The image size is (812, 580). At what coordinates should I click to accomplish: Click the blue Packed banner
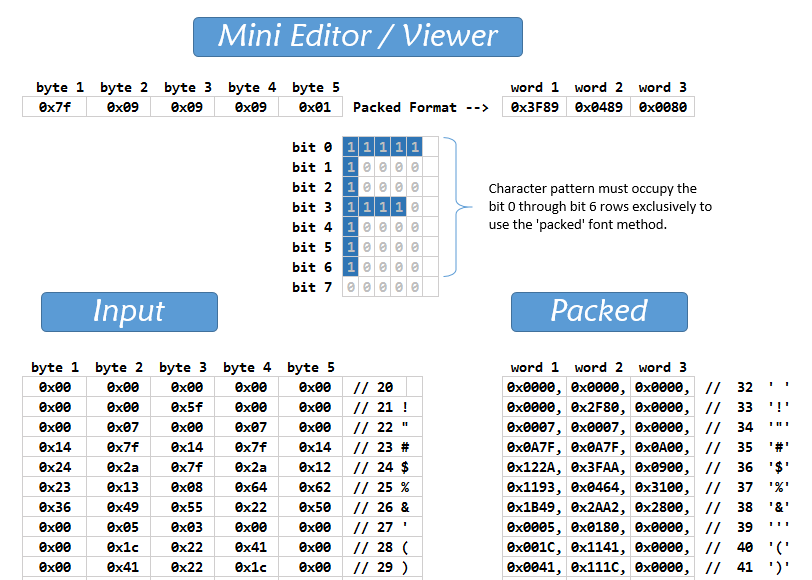point(599,311)
